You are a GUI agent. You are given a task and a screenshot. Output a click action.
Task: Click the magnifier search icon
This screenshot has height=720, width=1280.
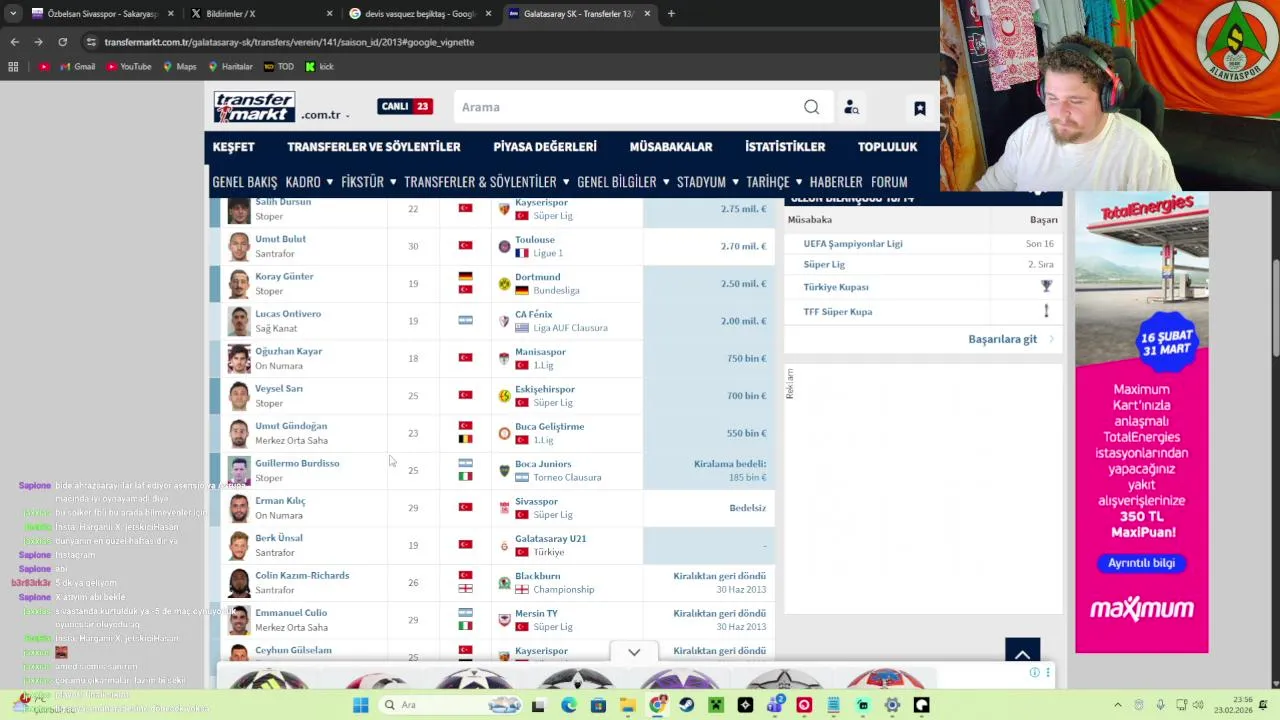point(811,107)
